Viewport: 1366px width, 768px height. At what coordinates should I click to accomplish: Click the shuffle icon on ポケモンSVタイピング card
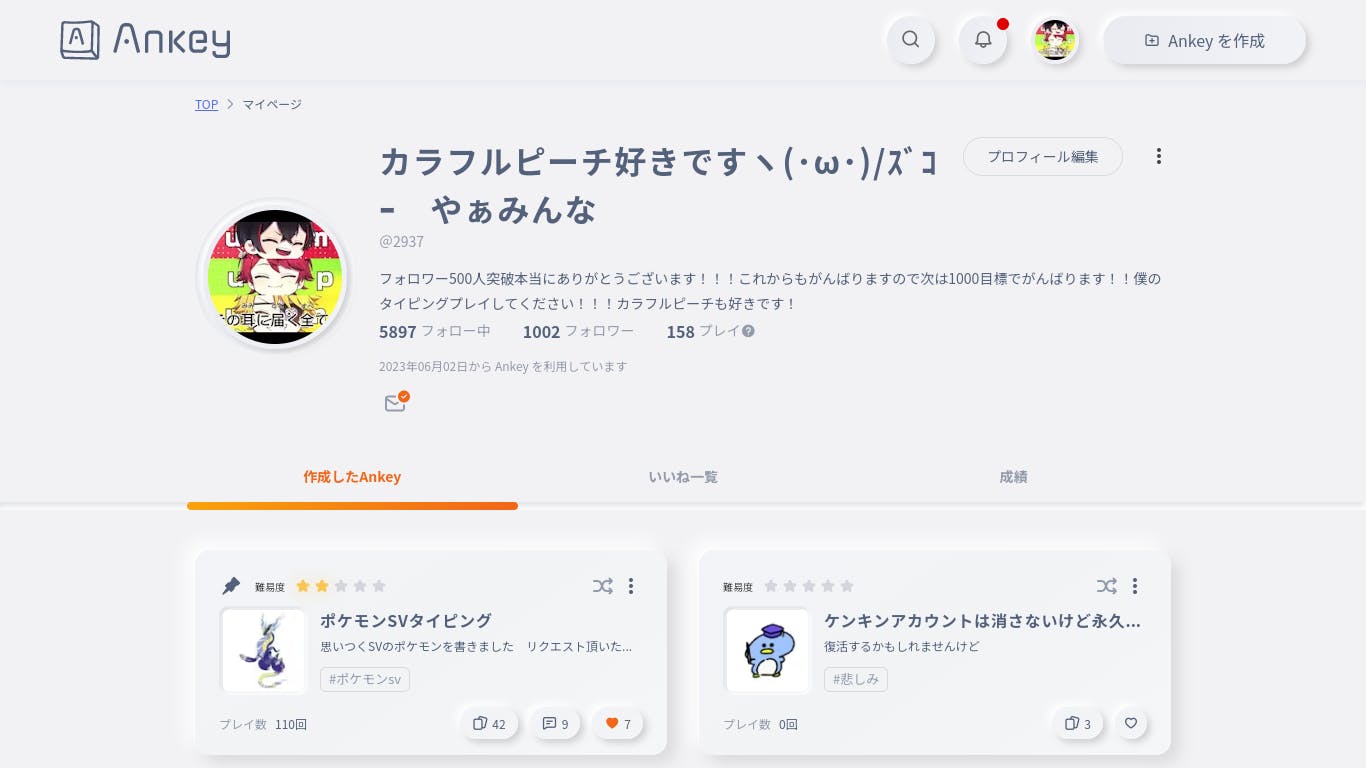602,586
